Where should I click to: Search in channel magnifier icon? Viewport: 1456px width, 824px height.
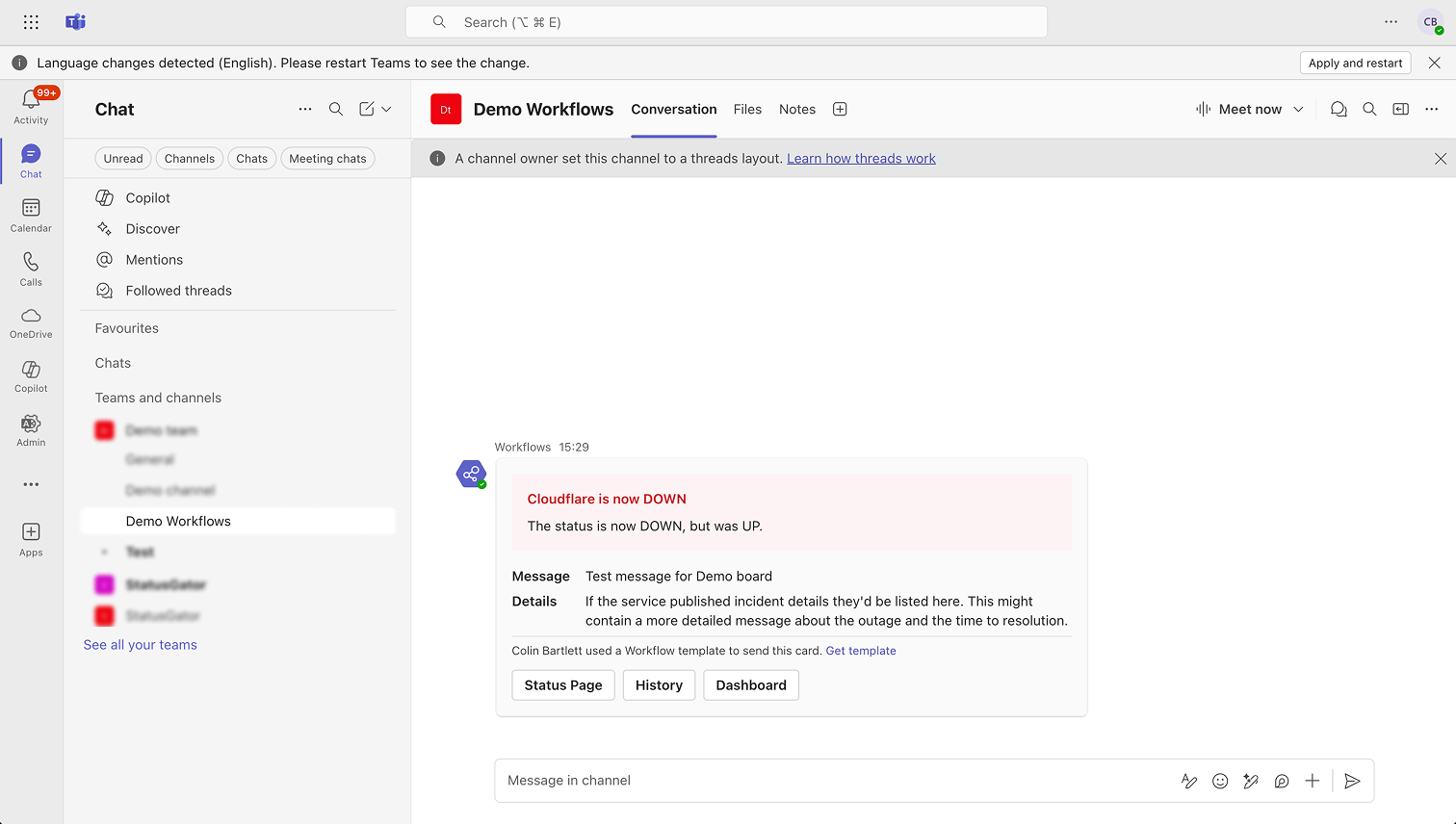(x=1369, y=109)
